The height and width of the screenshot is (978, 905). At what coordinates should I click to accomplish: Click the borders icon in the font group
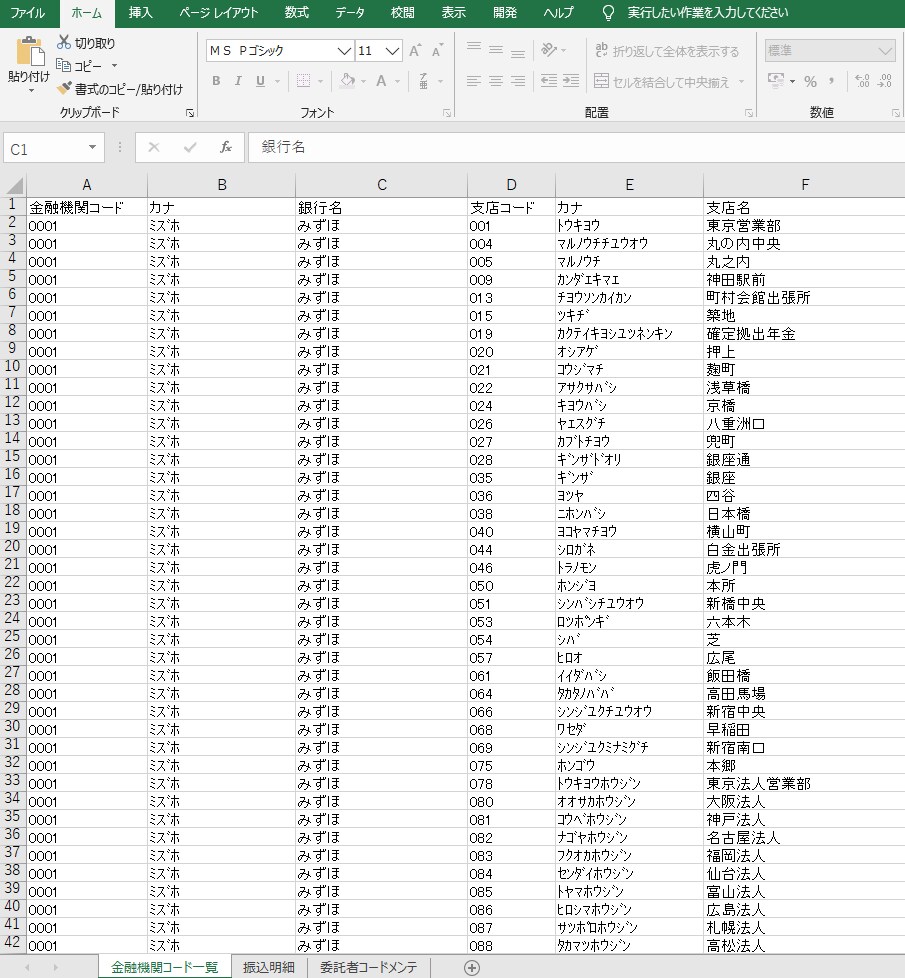303,81
